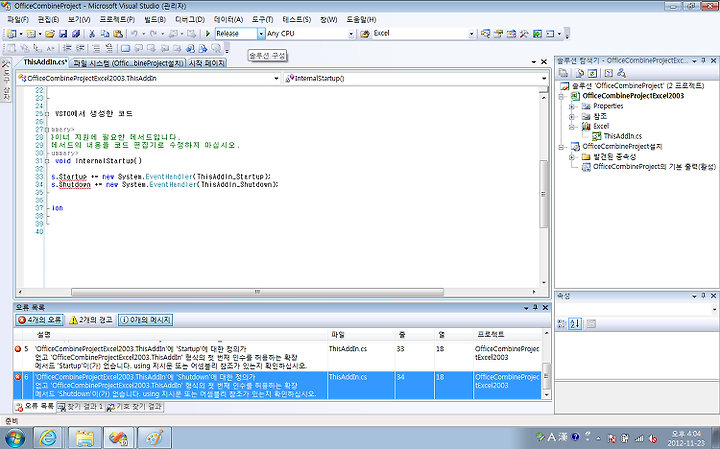Screen dimensions: 720x449
Task: Open the Release configuration dropdown
Action: [x=261, y=34]
